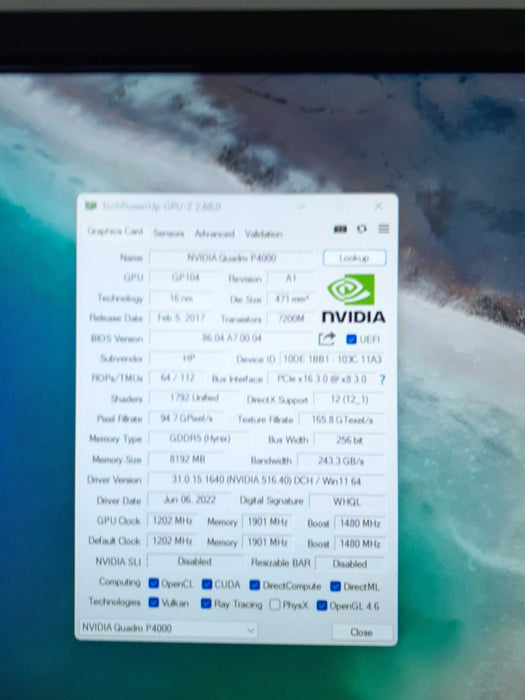Close the GPU-Z window with X
The height and width of the screenshot is (700, 525).
click(x=378, y=206)
